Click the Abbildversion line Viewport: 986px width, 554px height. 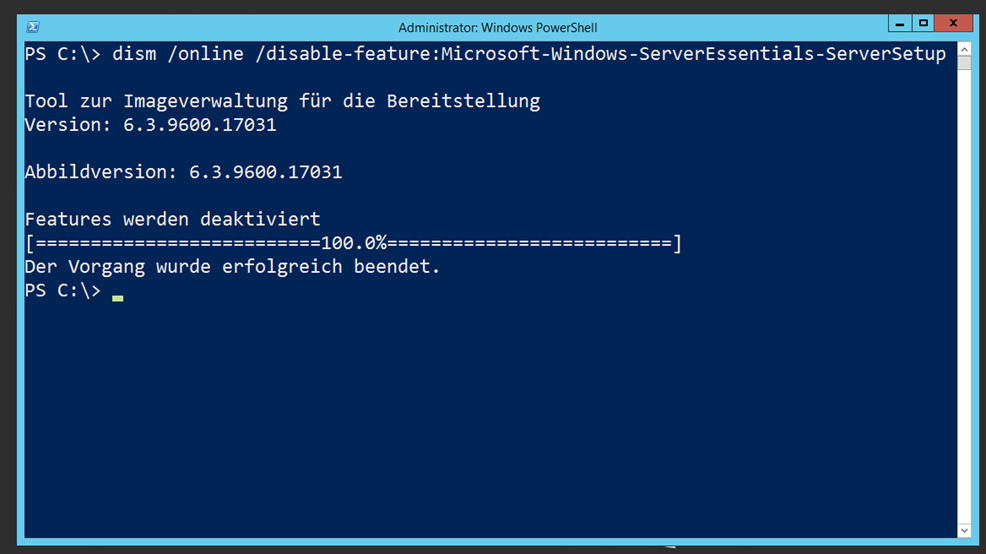pyautogui.click(x=183, y=172)
